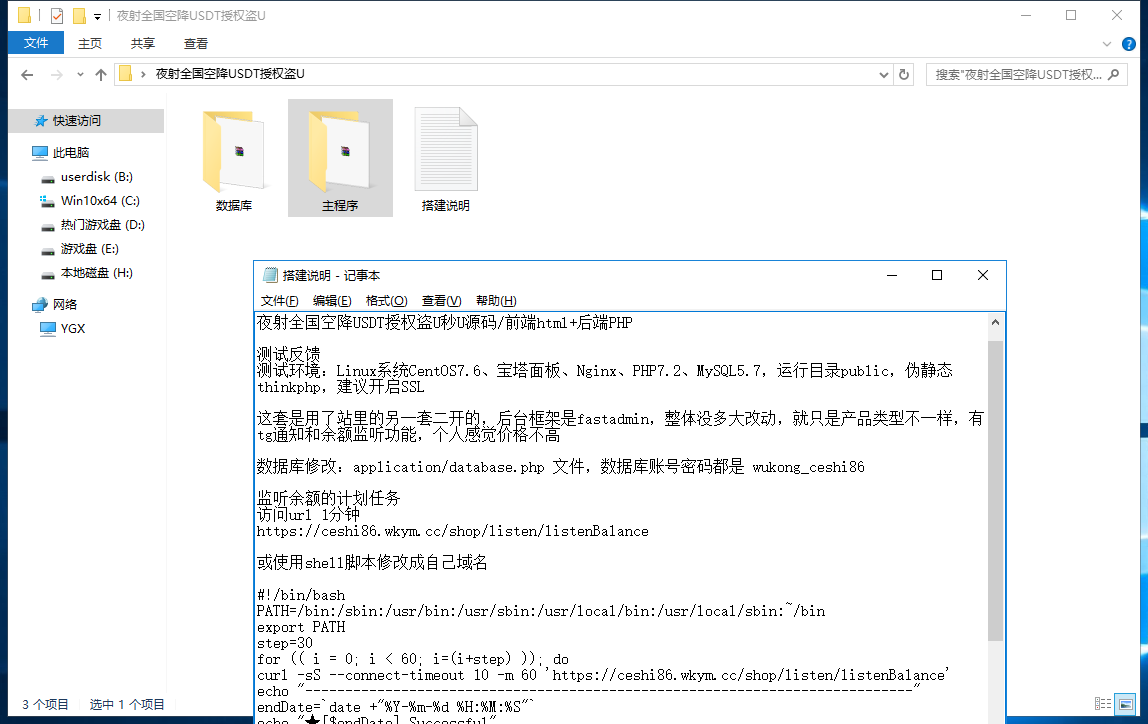Click the up-one-level navigation arrow
The height and width of the screenshot is (724, 1148).
[103, 74]
